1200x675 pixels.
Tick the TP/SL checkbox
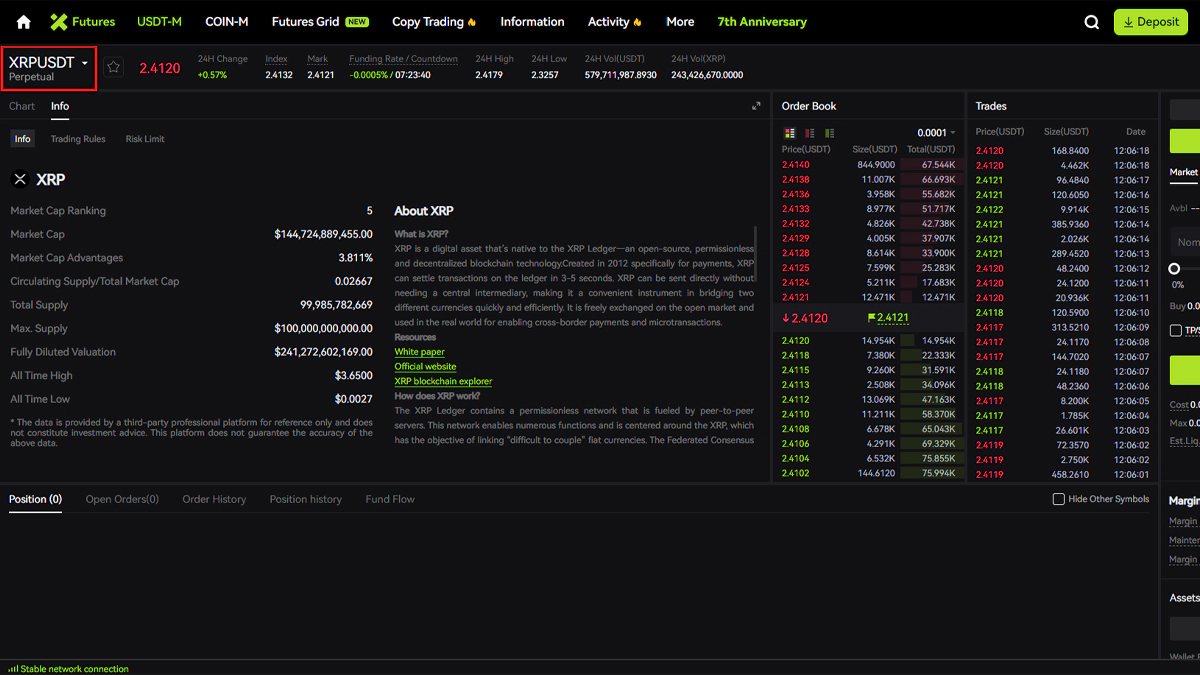1176,330
